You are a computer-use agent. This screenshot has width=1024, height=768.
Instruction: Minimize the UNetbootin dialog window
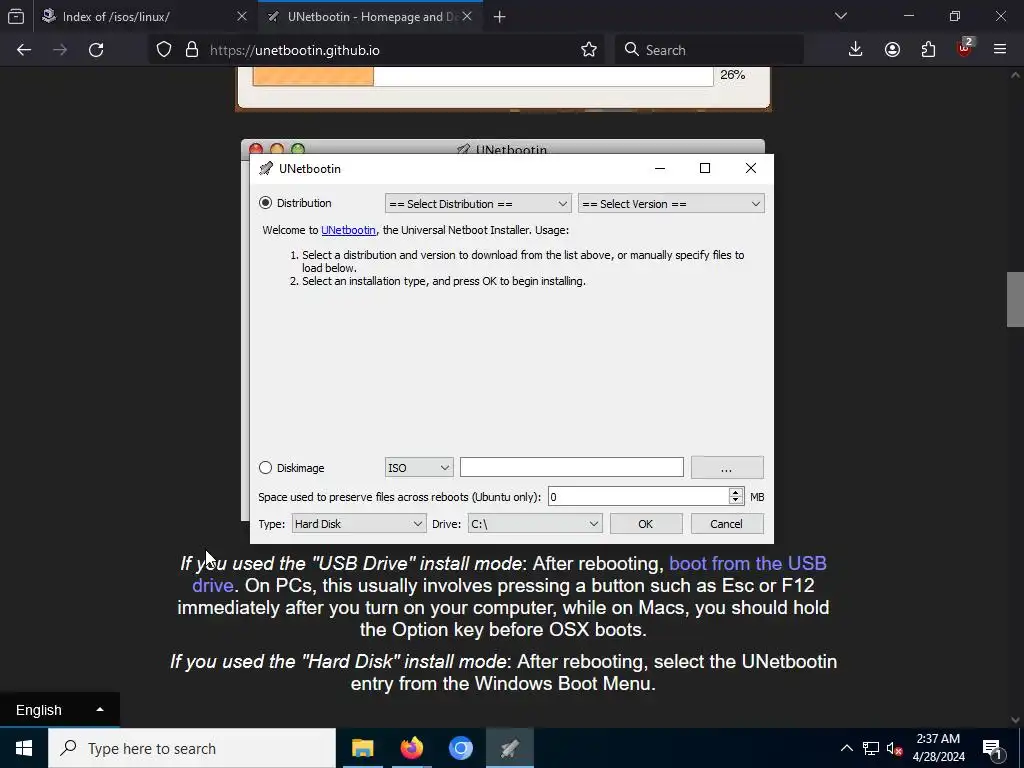(x=660, y=168)
